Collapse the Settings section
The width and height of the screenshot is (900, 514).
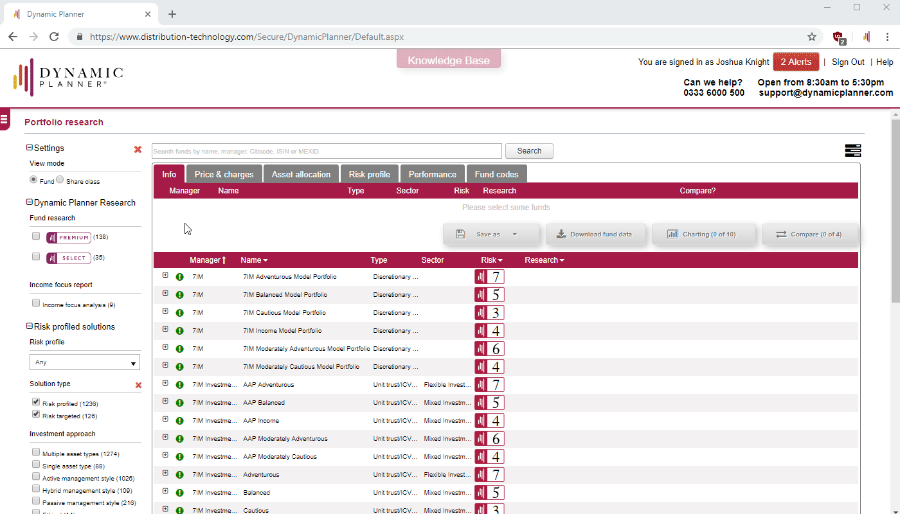pyautogui.click(x=29, y=147)
